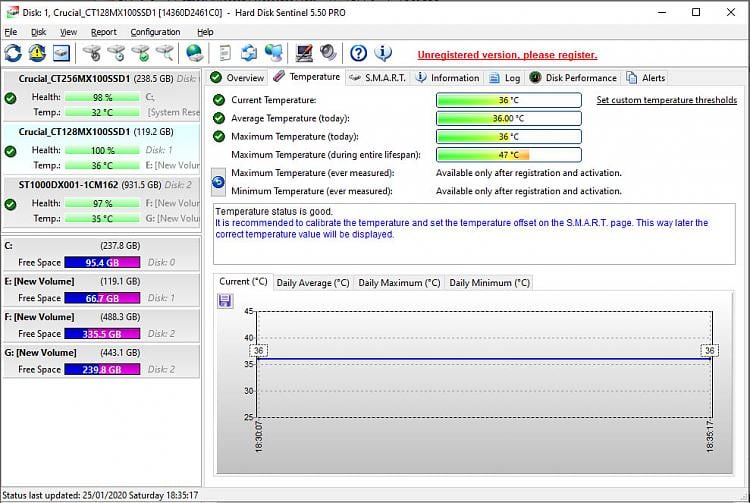Select the Daily Average (°C) graph tab

click(312, 283)
